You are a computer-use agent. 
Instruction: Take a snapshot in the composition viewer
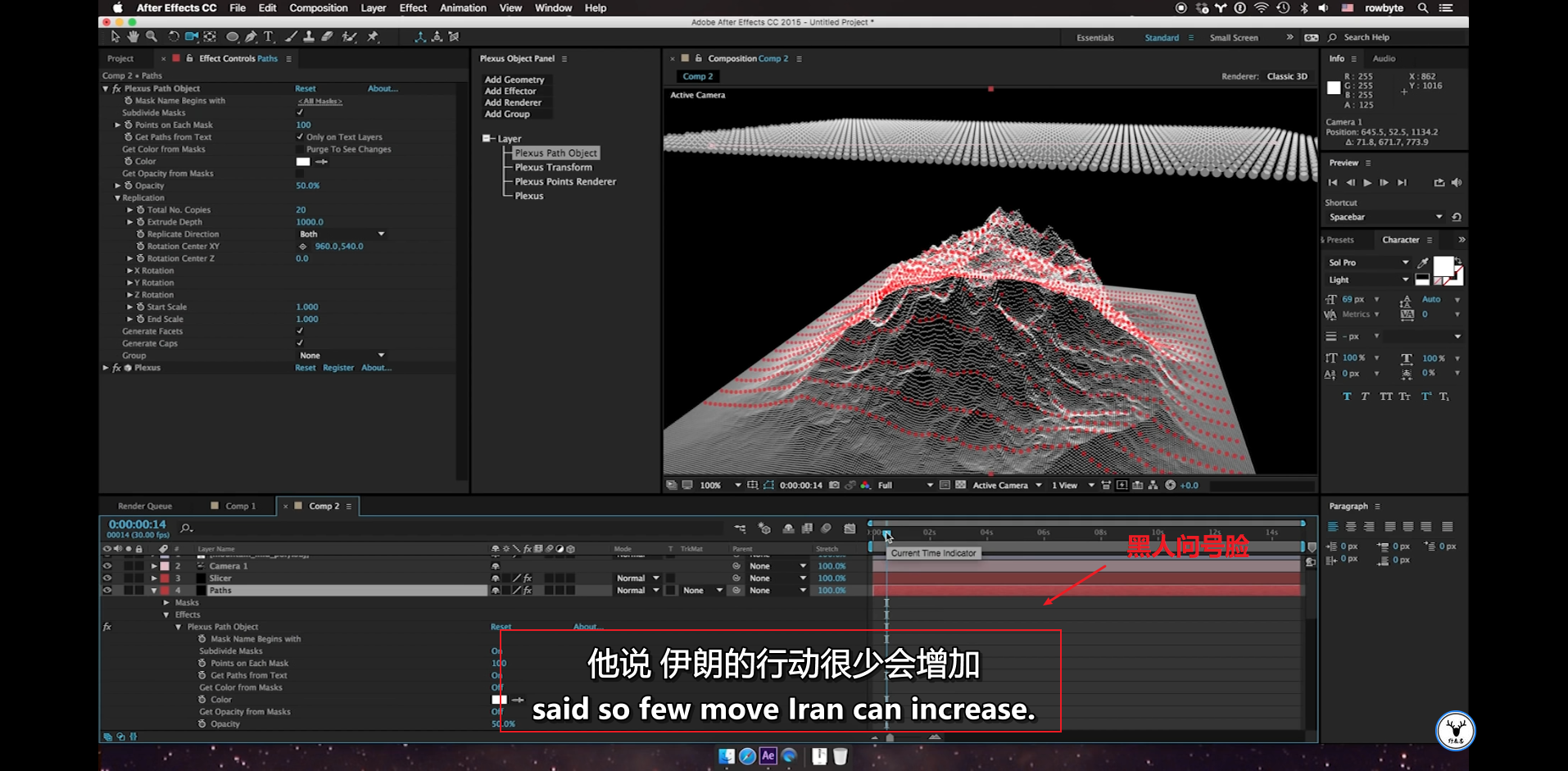834,485
